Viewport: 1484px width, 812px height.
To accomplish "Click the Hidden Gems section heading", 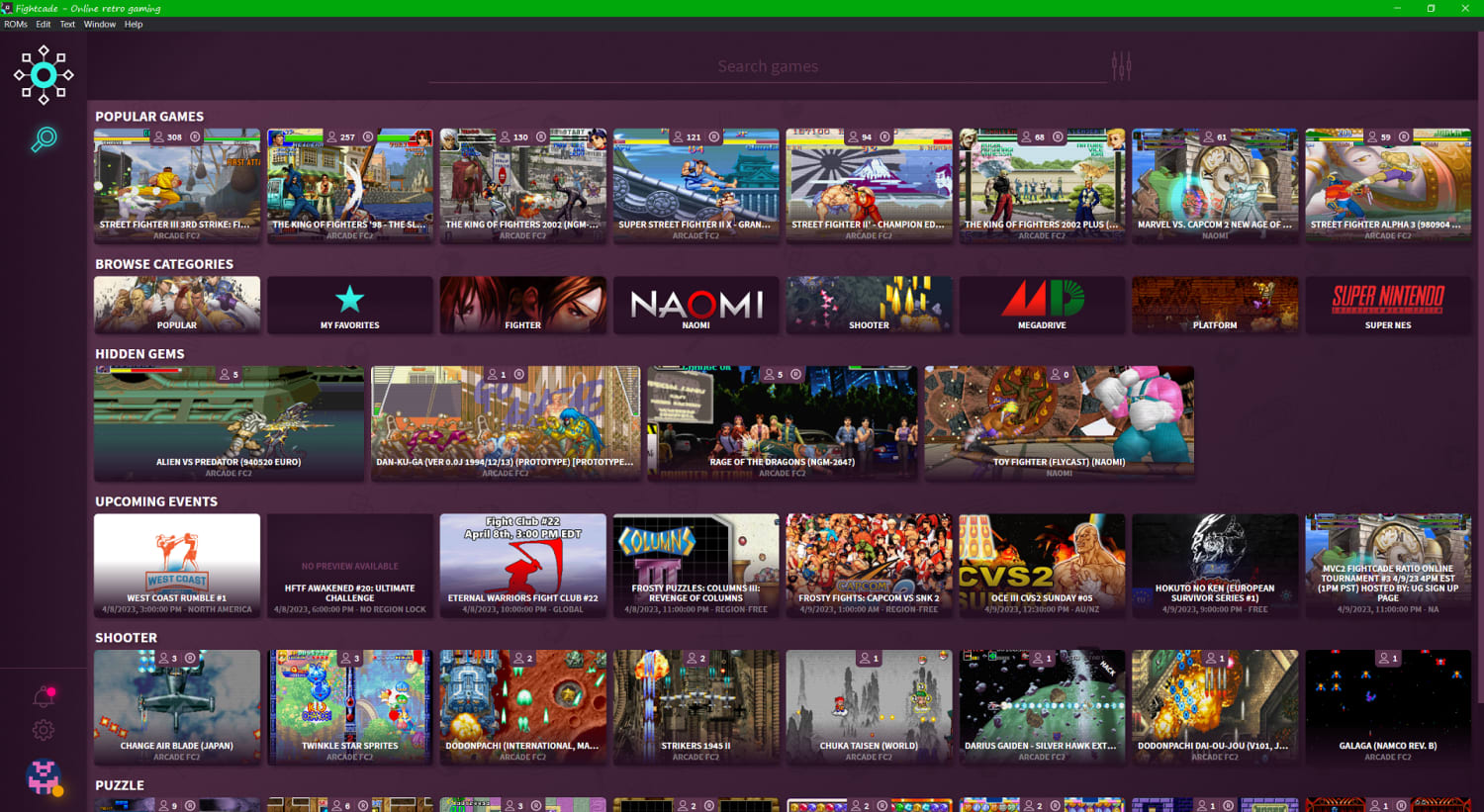I will point(139,354).
